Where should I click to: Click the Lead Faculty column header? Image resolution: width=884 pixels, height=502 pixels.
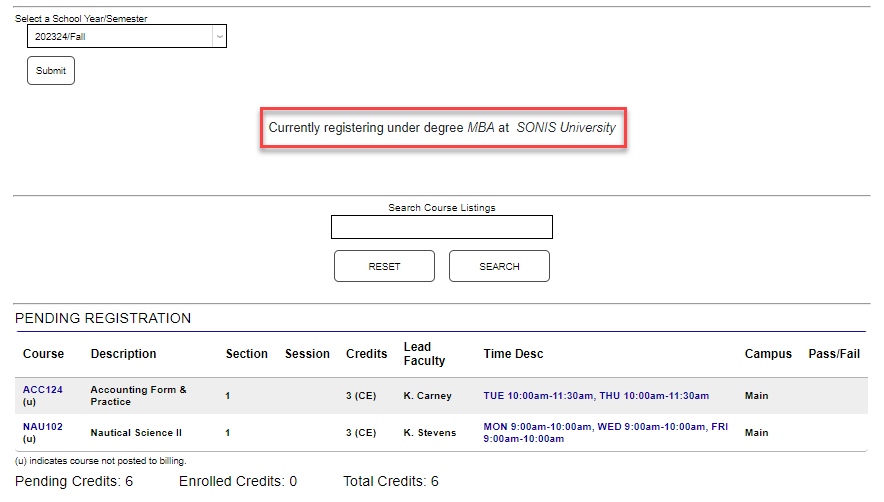pyautogui.click(x=425, y=354)
